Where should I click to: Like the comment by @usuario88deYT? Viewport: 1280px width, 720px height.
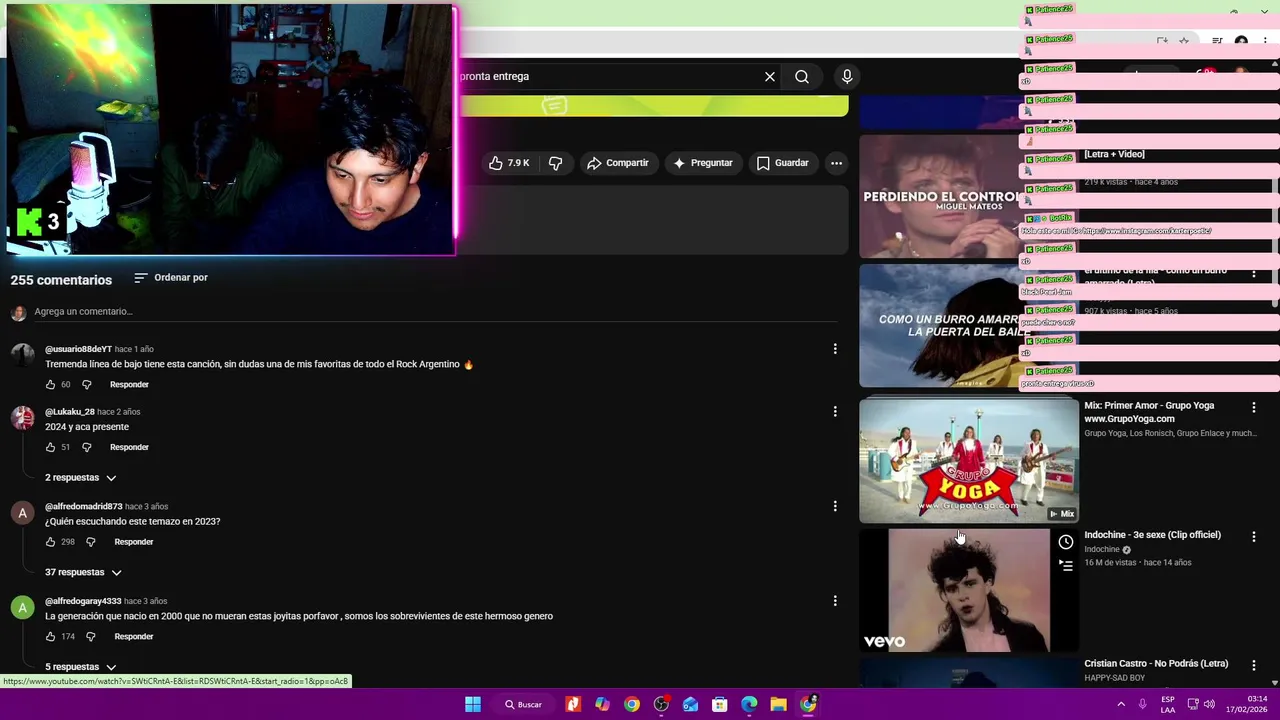click(x=51, y=385)
